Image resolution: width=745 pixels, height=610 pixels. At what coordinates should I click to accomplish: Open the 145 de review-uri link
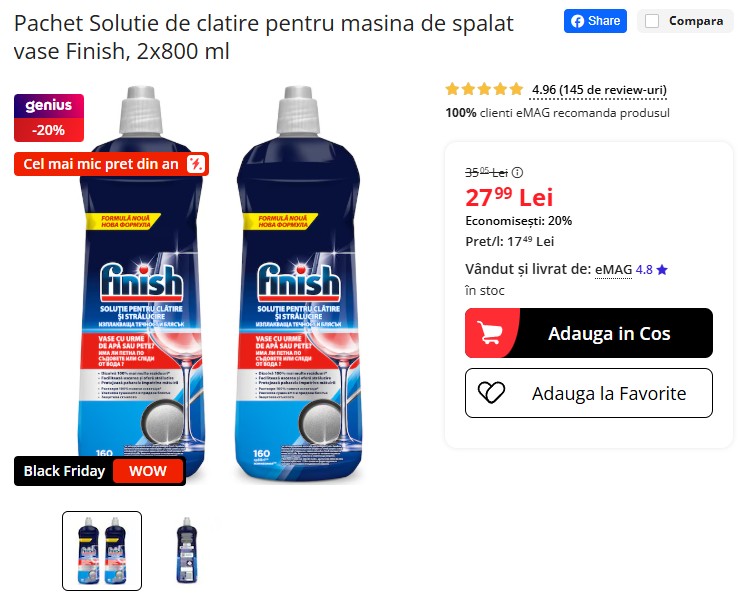click(x=598, y=90)
